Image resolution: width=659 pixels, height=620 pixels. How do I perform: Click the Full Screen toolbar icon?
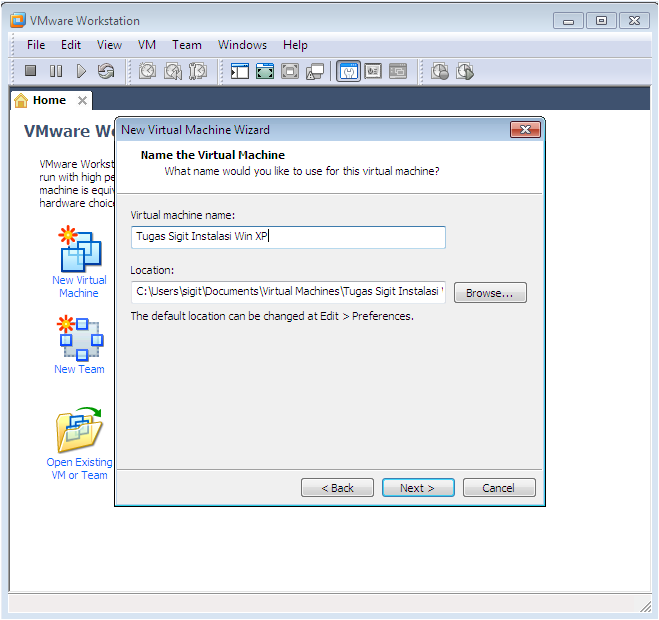coord(265,71)
